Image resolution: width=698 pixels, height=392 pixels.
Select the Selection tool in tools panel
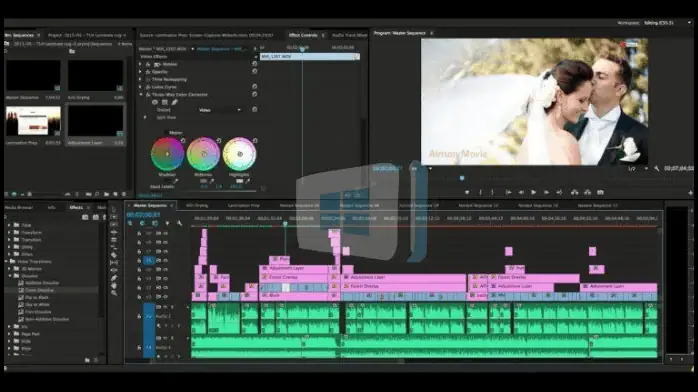coord(114,209)
